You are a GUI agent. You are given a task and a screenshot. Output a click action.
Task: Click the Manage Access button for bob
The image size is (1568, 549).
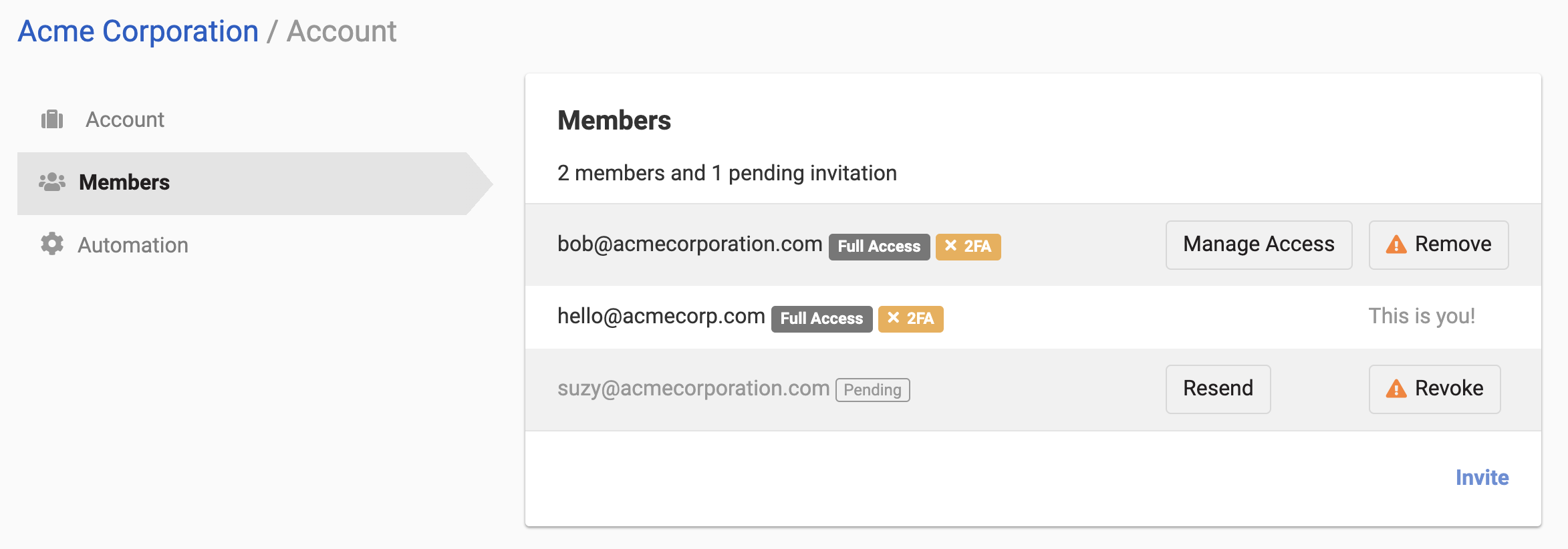coord(1259,244)
